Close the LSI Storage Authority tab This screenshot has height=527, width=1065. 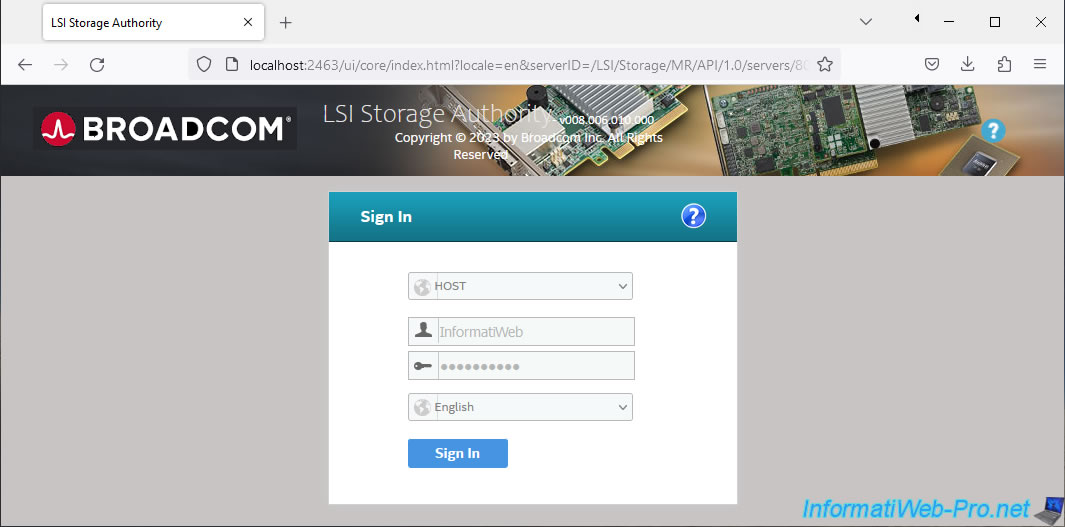click(248, 22)
